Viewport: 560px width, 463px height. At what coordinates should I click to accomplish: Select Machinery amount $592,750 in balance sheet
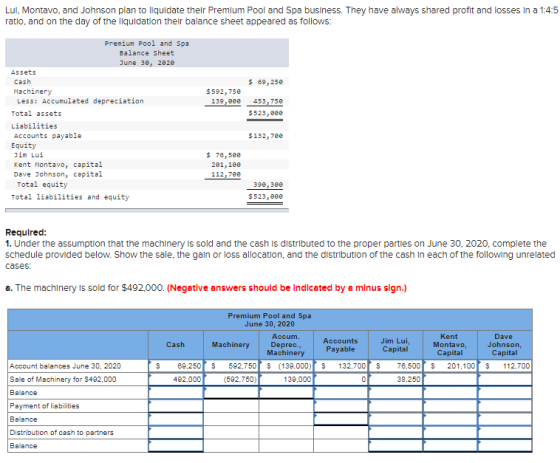224,91
